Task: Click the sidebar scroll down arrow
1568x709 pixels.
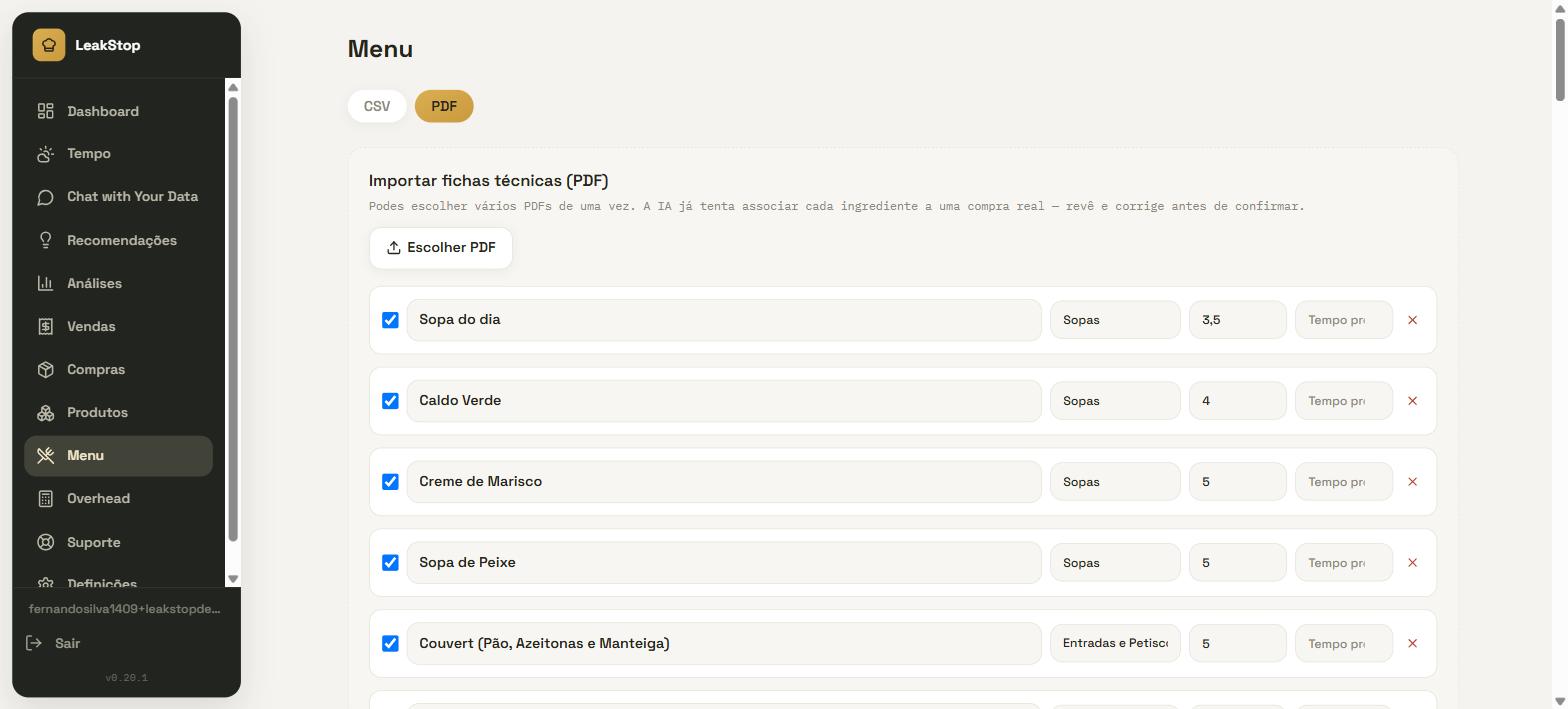Action: click(x=233, y=579)
